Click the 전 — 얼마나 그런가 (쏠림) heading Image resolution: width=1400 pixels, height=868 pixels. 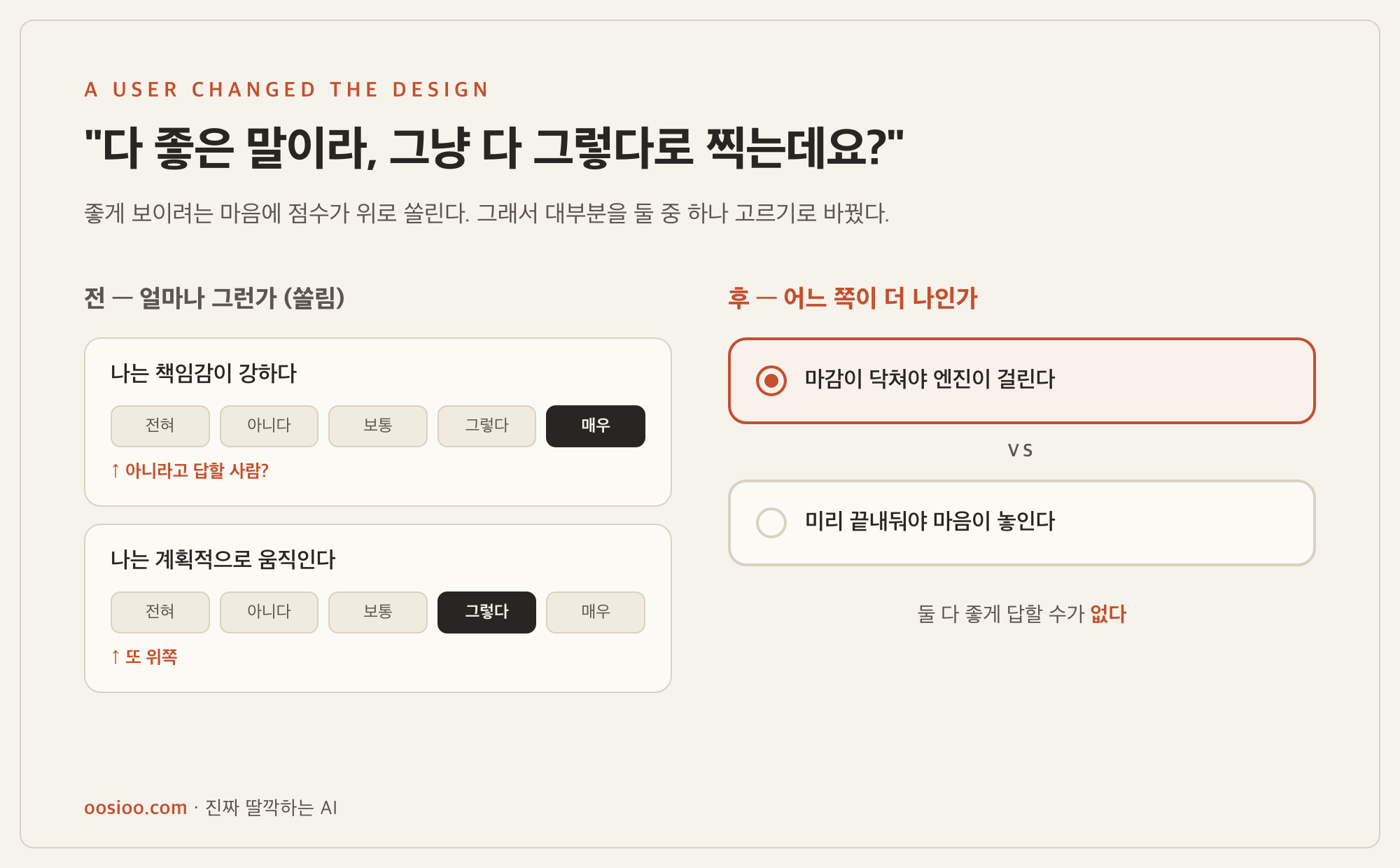pos(214,298)
